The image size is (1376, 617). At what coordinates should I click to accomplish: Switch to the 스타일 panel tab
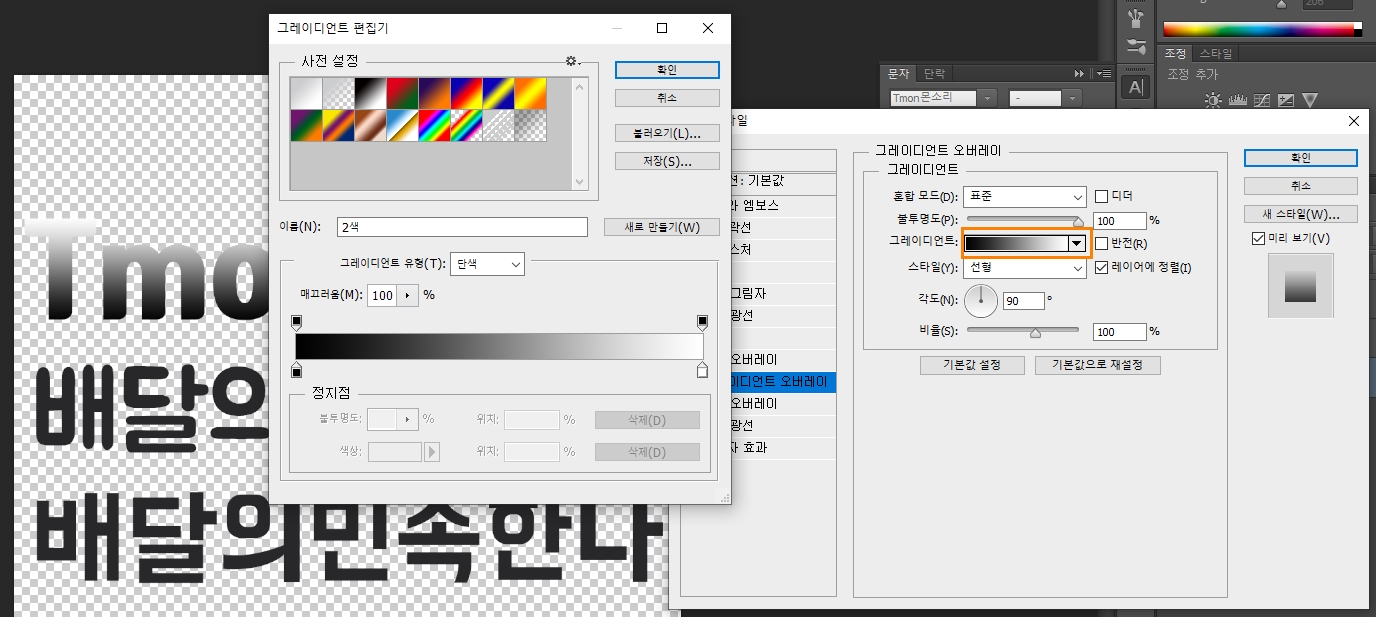click(x=1215, y=53)
